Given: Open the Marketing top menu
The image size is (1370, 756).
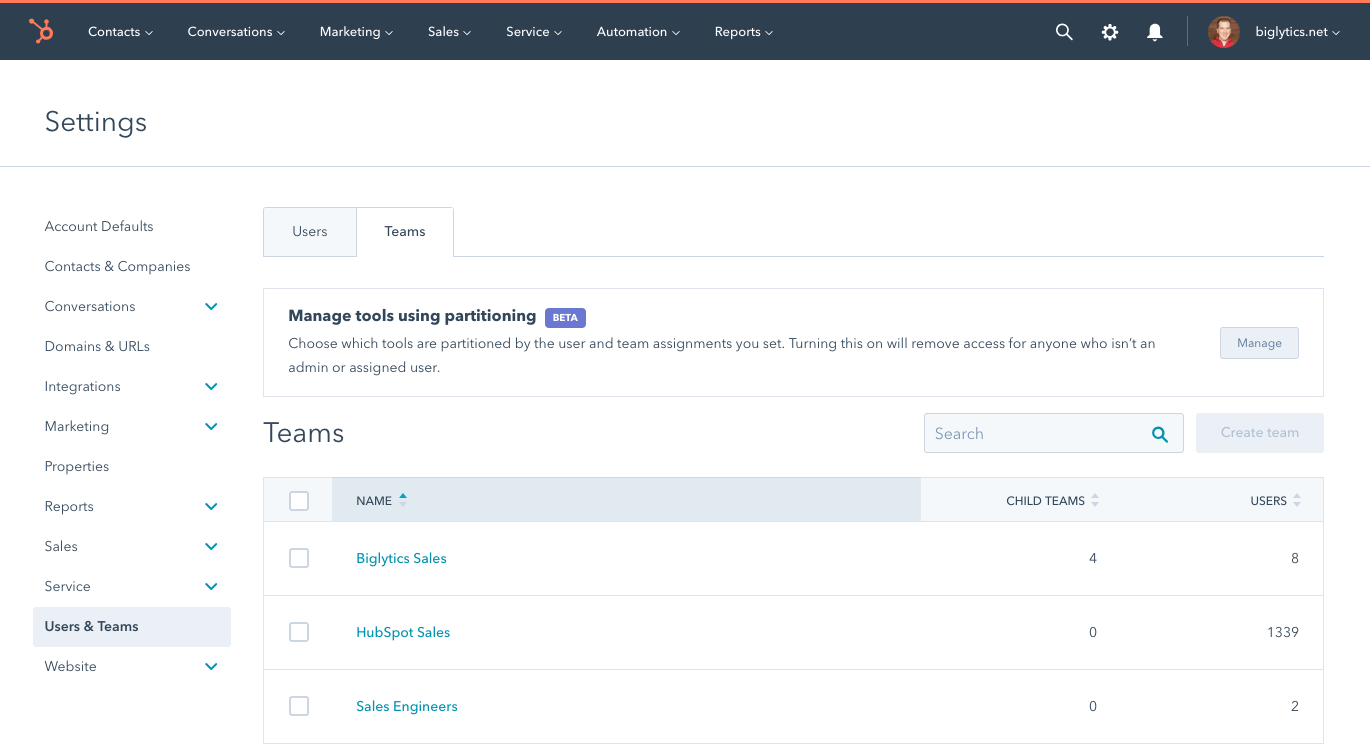Looking at the screenshot, I should coord(356,32).
